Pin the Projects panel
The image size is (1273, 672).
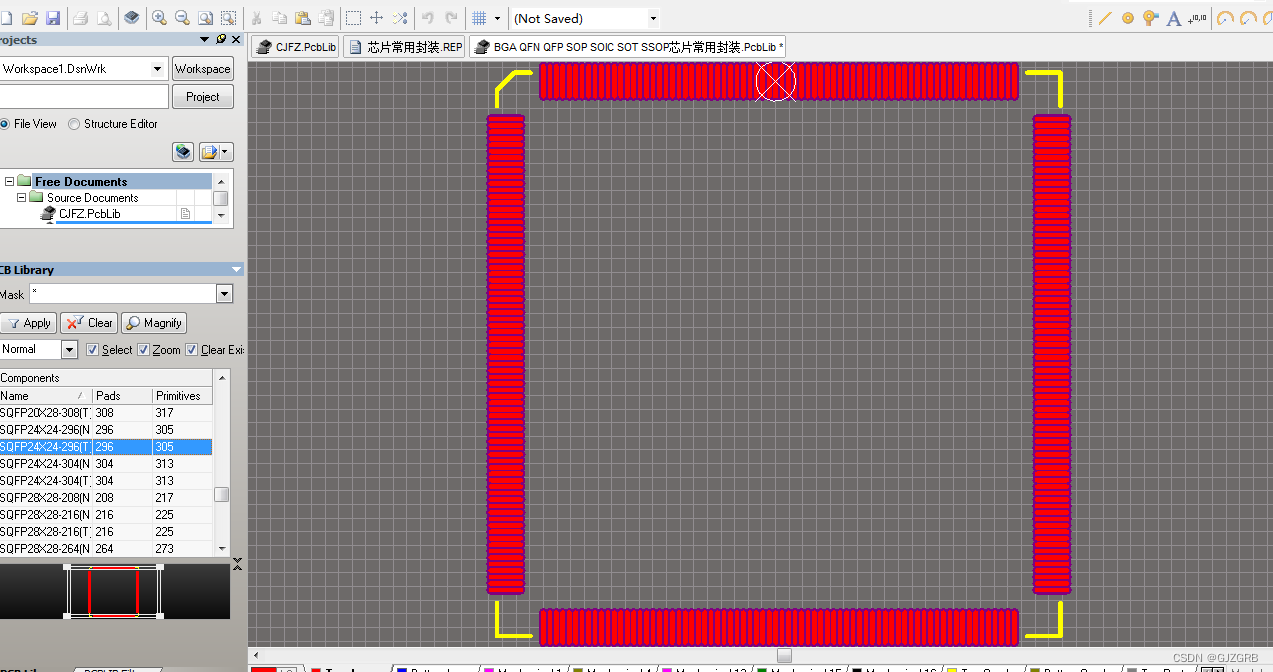pos(220,39)
